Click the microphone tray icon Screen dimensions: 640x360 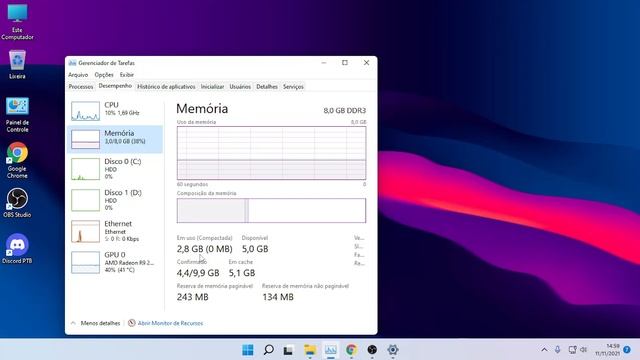tap(558, 350)
